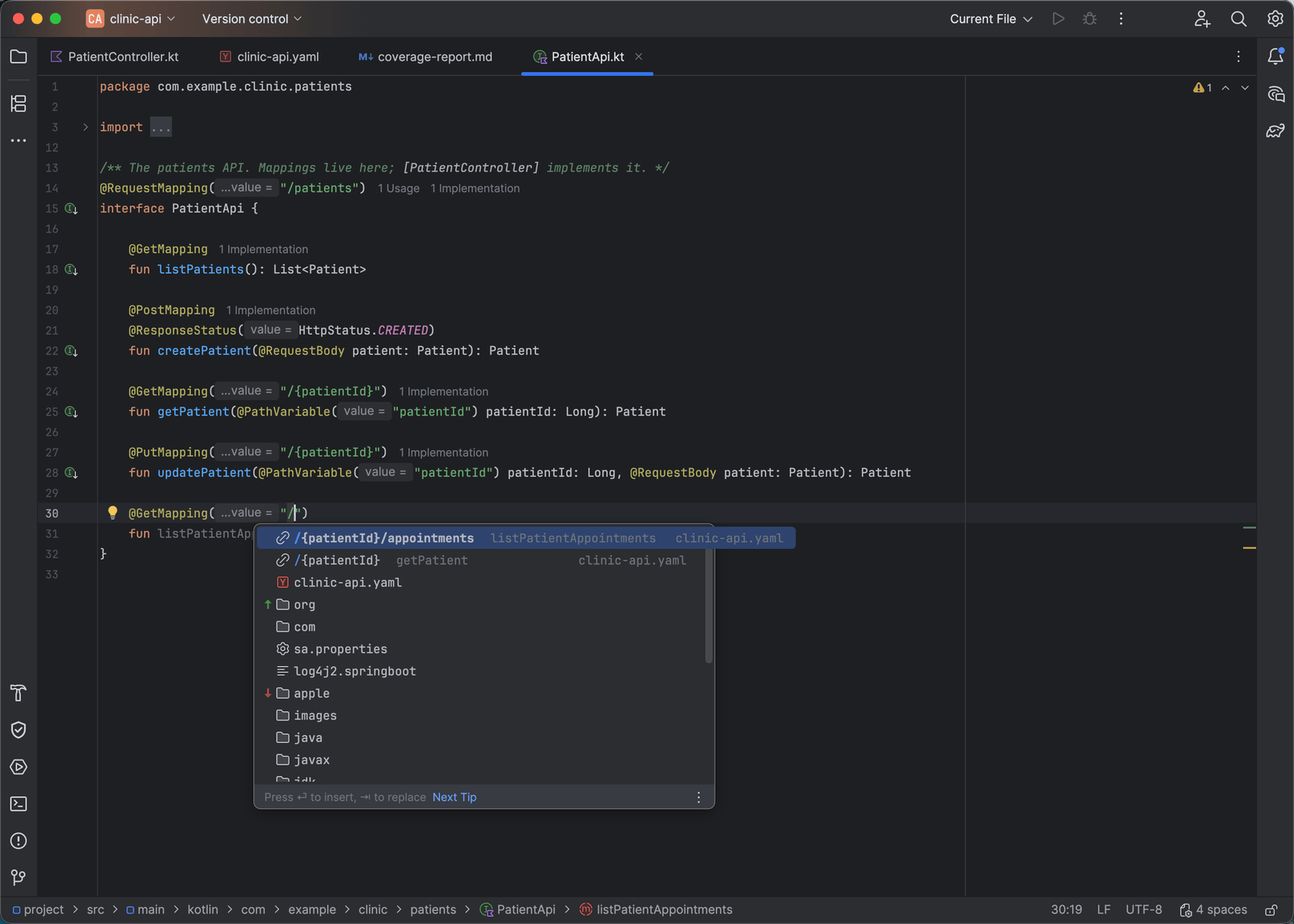This screenshot has width=1294, height=924.
Task: Start debugging with the bug icon
Action: point(1089,19)
